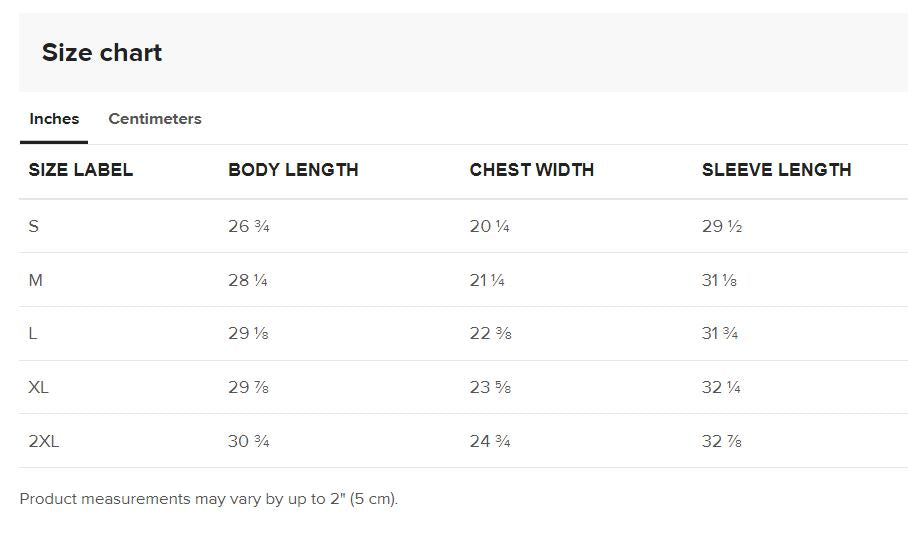Screen dimensions: 908x544
Task: Switch to the Centimeters tab
Action: pos(155,119)
